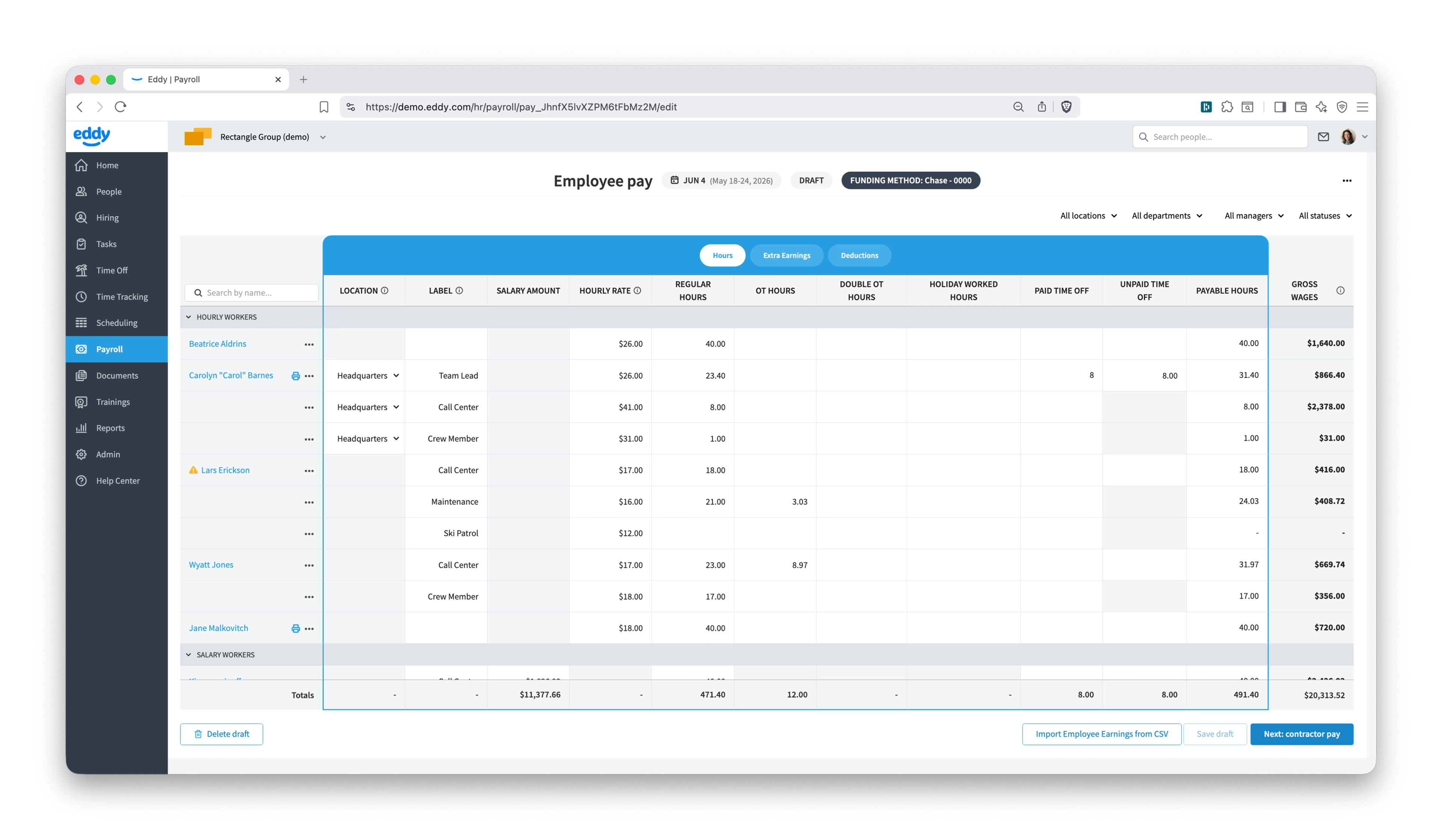Click the info icon next to GROSS WAGES
Viewport: 1442px width, 840px height.
[1340, 291]
